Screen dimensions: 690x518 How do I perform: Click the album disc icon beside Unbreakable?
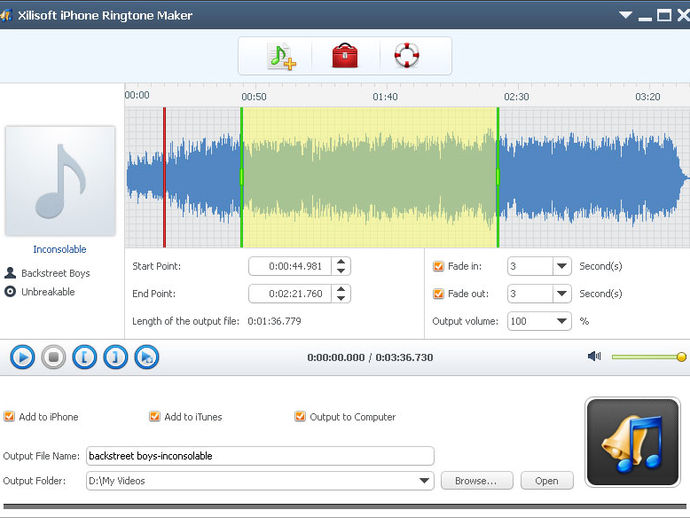(x=10, y=291)
